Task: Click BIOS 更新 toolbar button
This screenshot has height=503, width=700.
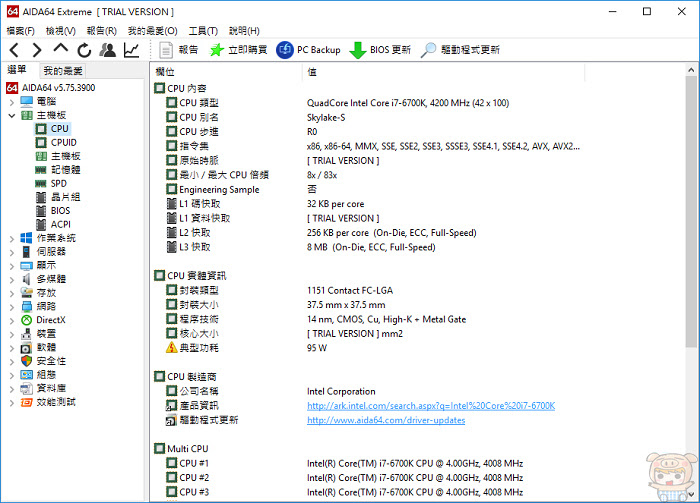Action: 380,50
